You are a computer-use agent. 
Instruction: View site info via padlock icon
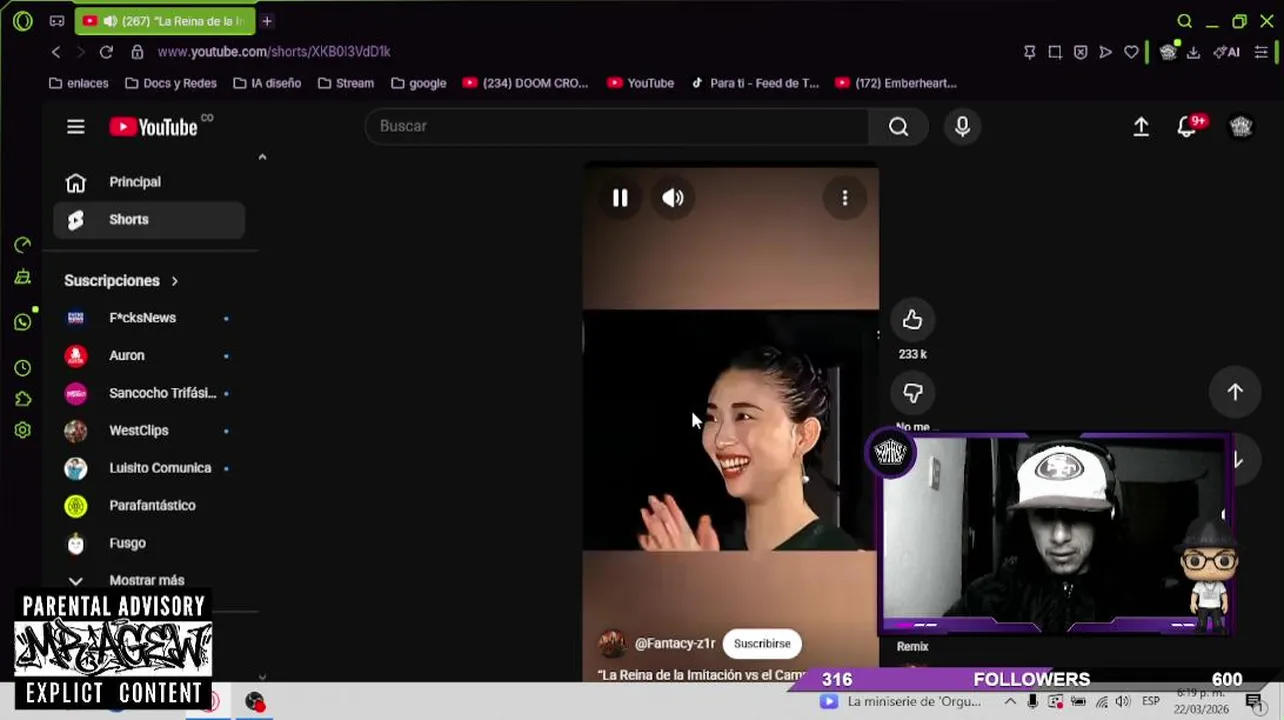pos(137,52)
